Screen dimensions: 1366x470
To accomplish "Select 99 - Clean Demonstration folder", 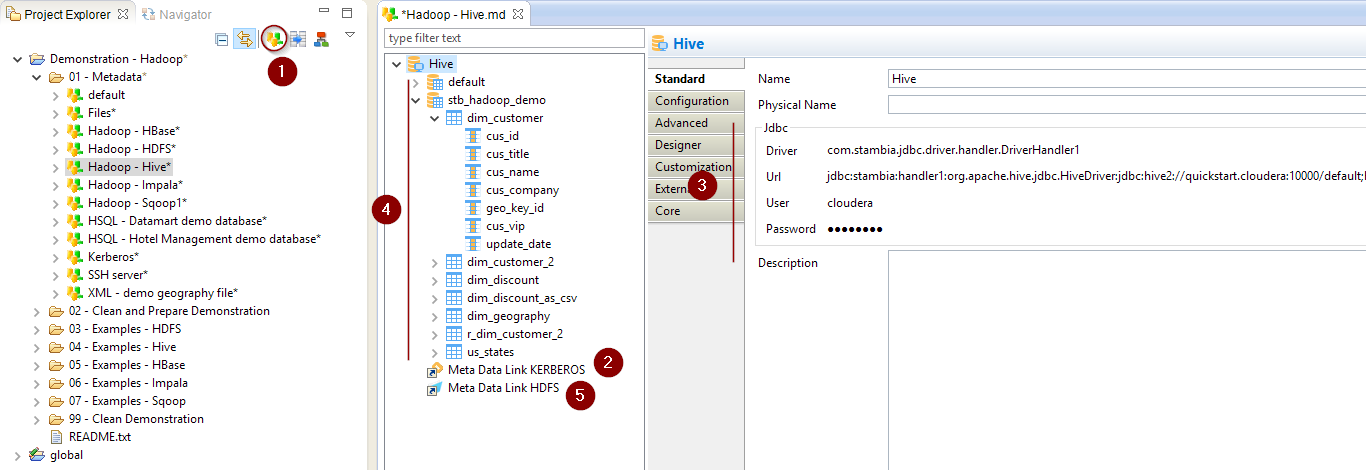I will (136, 419).
